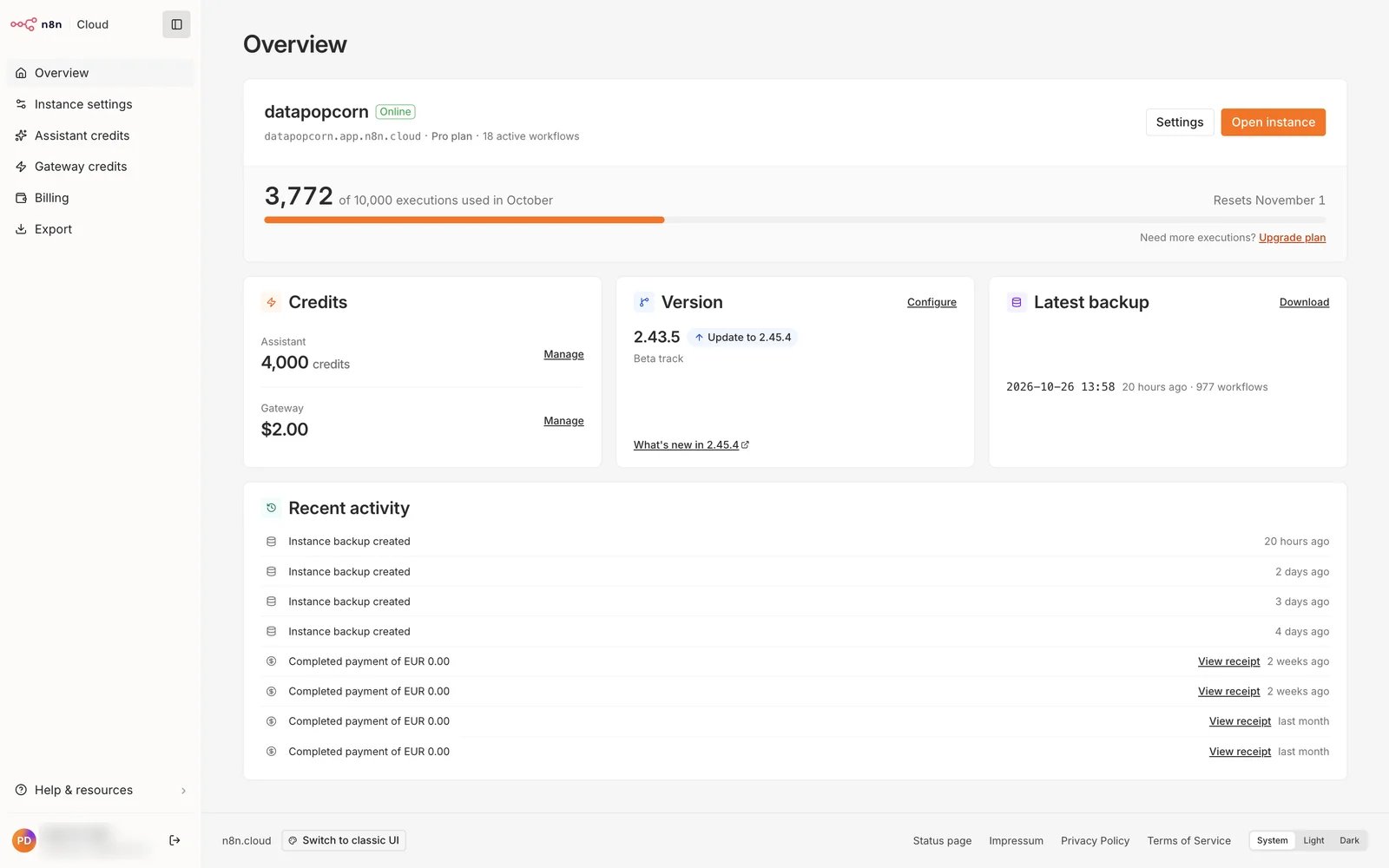The image size is (1389, 868).
Task: Click Manage for Assistant credits
Action: (x=563, y=354)
